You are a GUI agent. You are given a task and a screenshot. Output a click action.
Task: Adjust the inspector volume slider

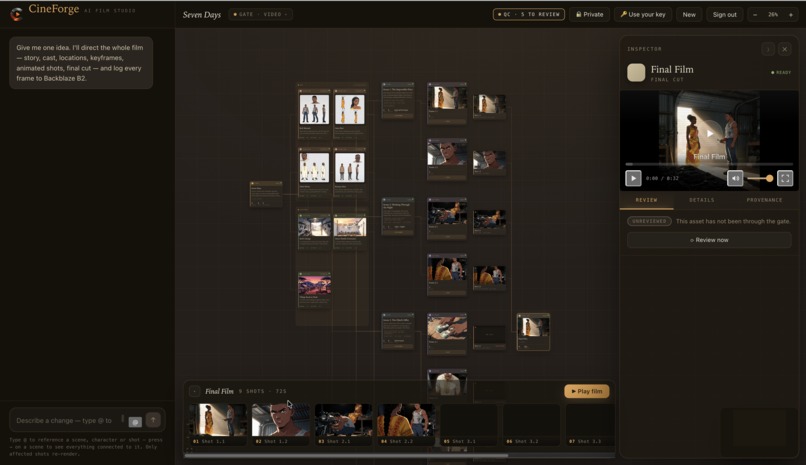tap(760, 178)
